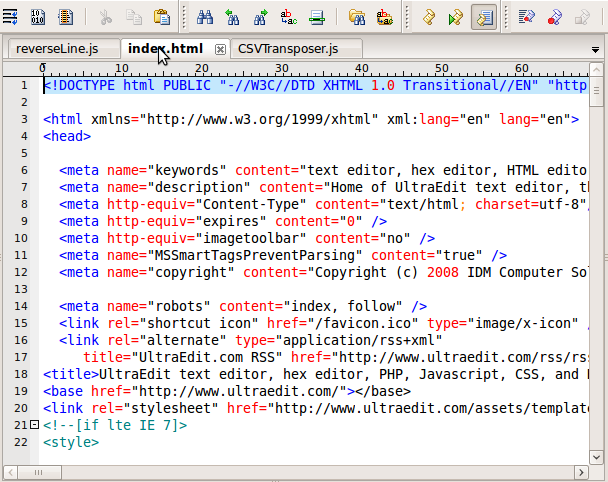The width and height of the screenshot is (608, 482).
Task: Click column 30 on the ruler
Action: [282, 68]
